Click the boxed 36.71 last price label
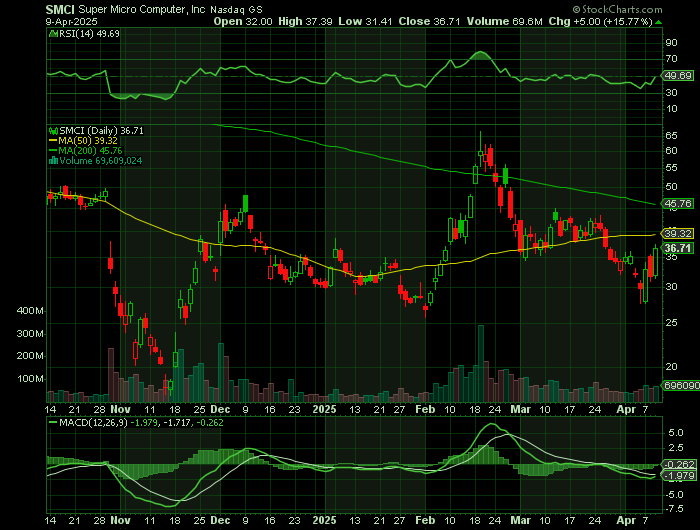Viewport: 700px width, 530px height. pyautogui.click(x=678, y=248)
